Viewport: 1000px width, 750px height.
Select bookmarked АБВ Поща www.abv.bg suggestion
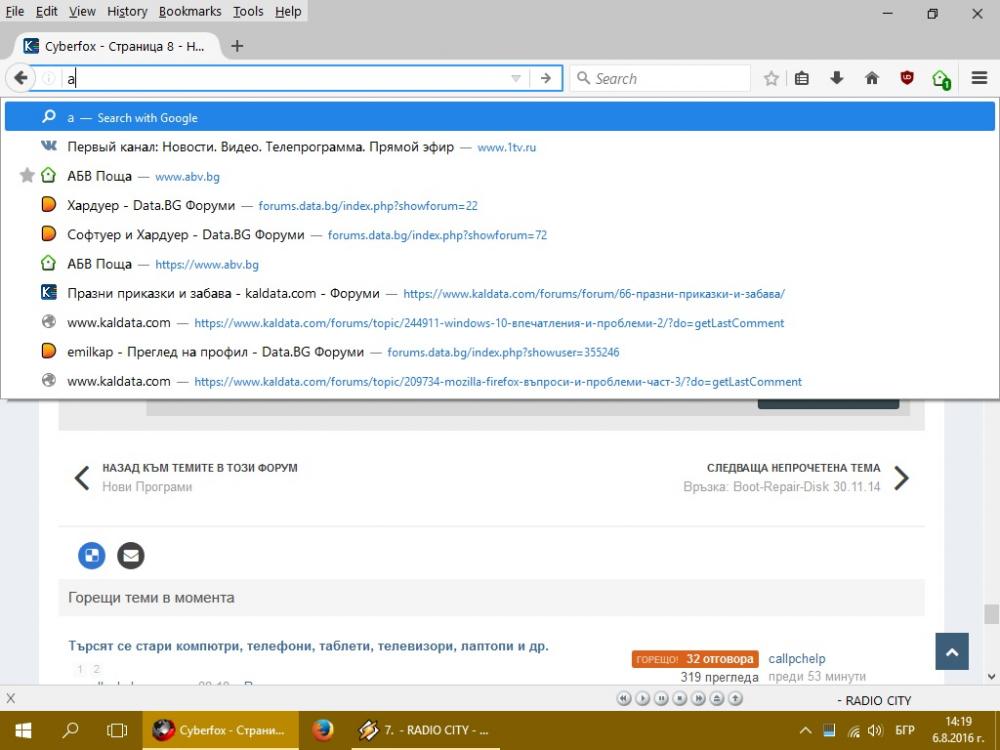500,176
